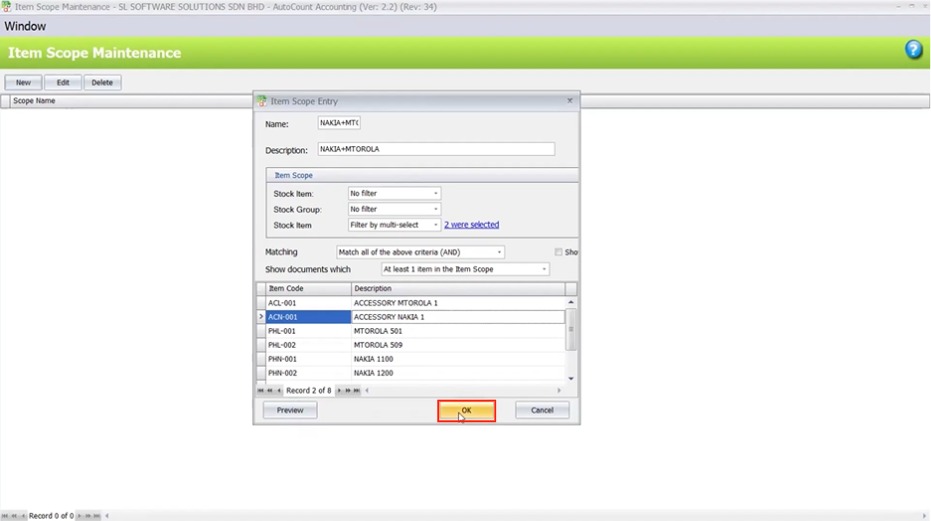Image resolution: width=931 pixels, height=521 pixels.
Task: Select the ACL-001 item code cell
Action: pyautogui.click(x=308, y=303)
